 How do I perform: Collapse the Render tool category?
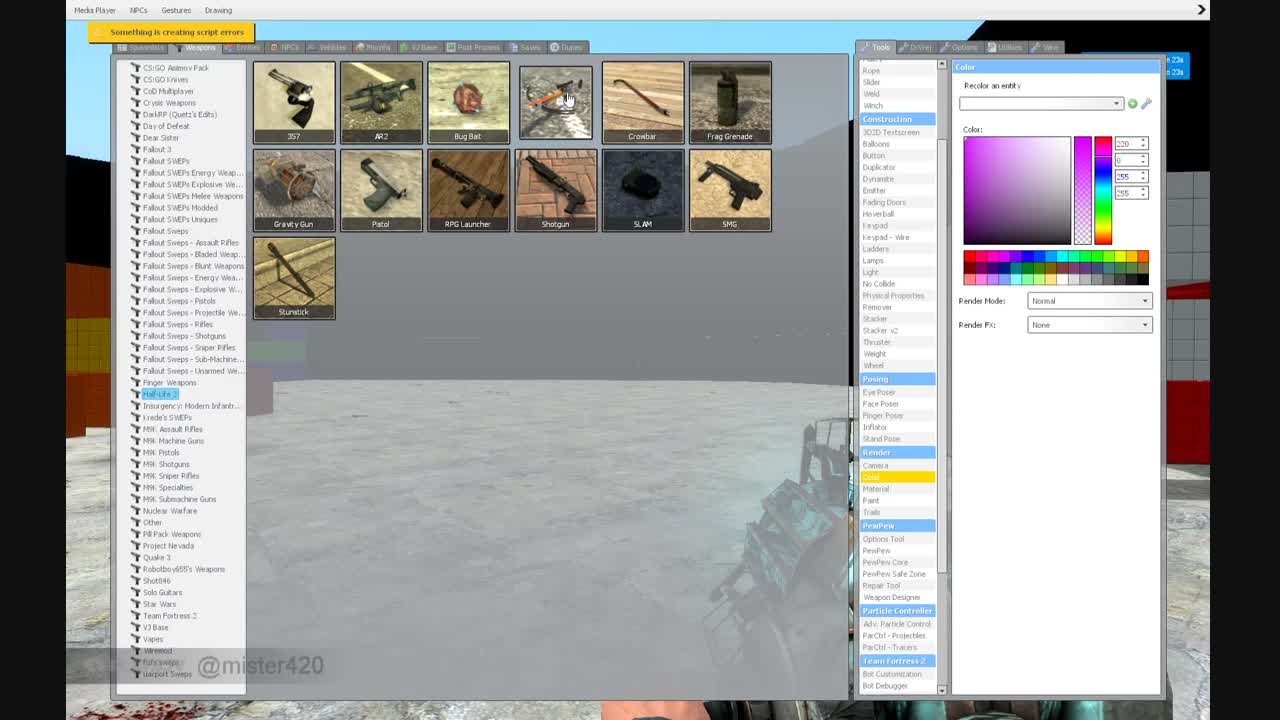point(898,452)
